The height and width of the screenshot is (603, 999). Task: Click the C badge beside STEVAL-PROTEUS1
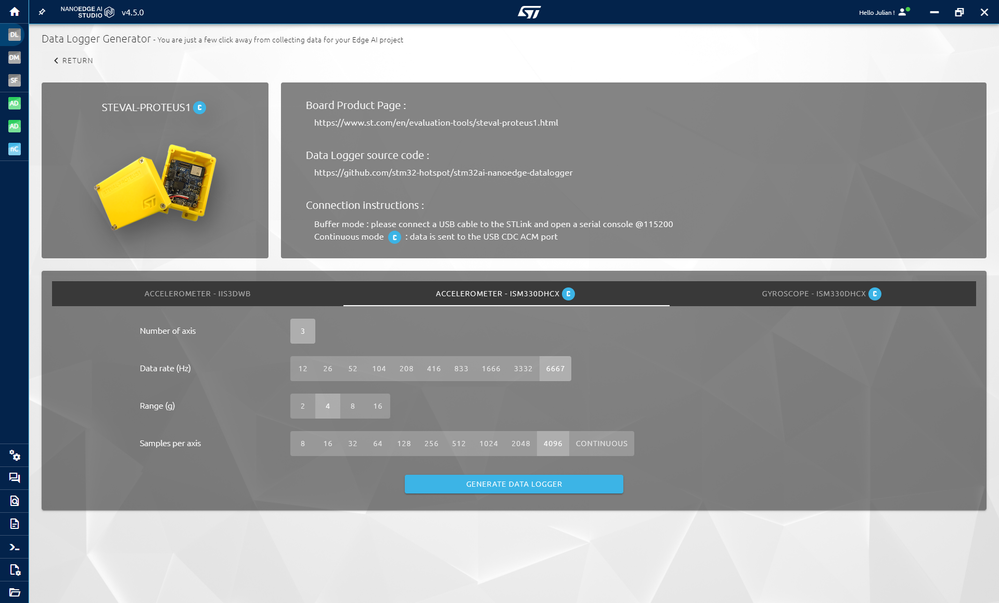tap(199, 108)
